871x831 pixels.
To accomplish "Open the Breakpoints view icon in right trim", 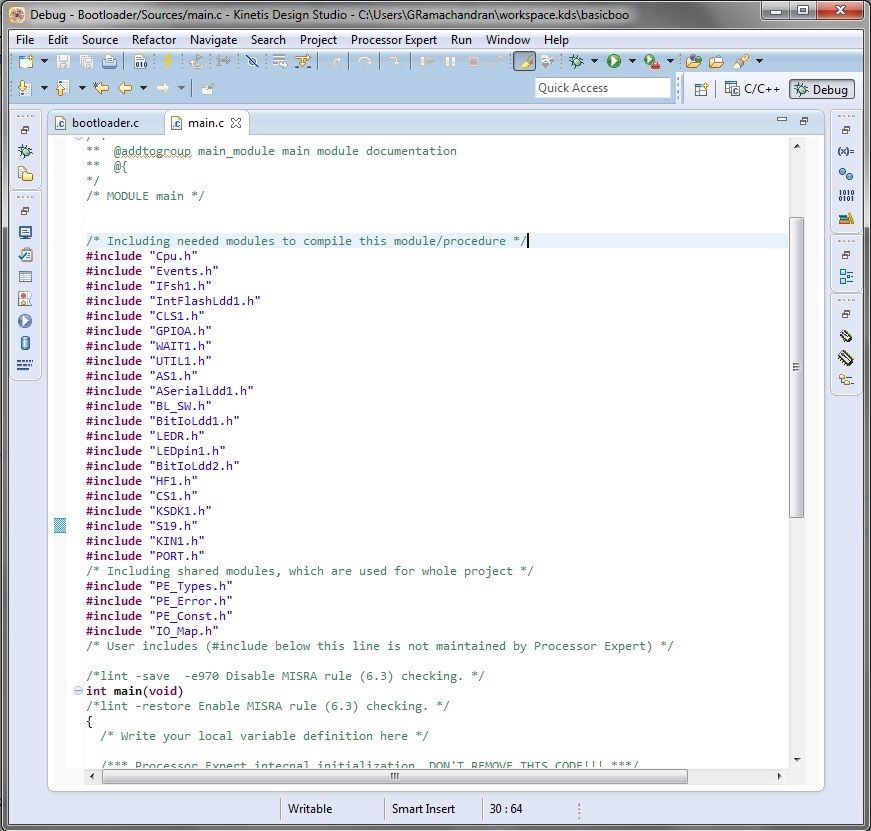I will 846,174.
